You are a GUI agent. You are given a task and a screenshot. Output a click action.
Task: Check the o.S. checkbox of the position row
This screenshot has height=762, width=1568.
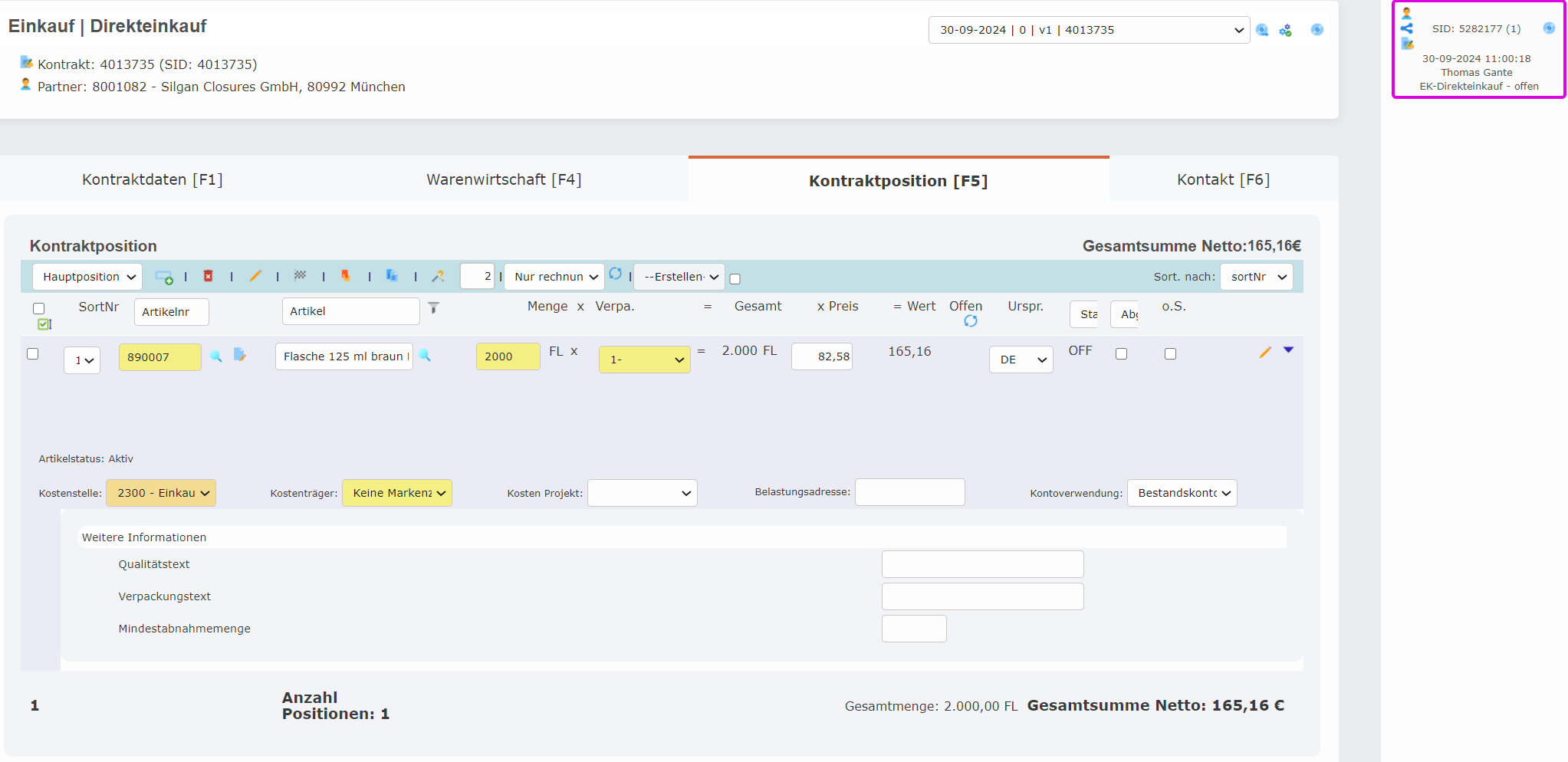pos(1171,353)
